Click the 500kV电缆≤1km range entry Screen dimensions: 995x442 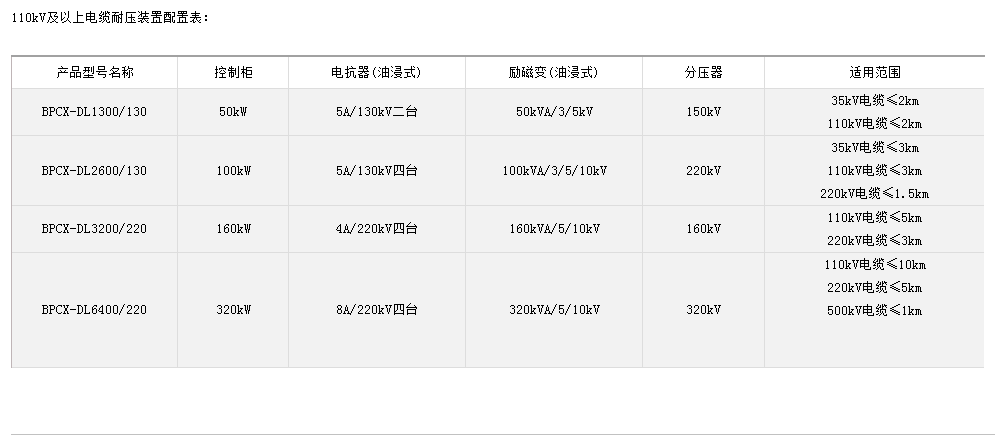tap(875, 311)
